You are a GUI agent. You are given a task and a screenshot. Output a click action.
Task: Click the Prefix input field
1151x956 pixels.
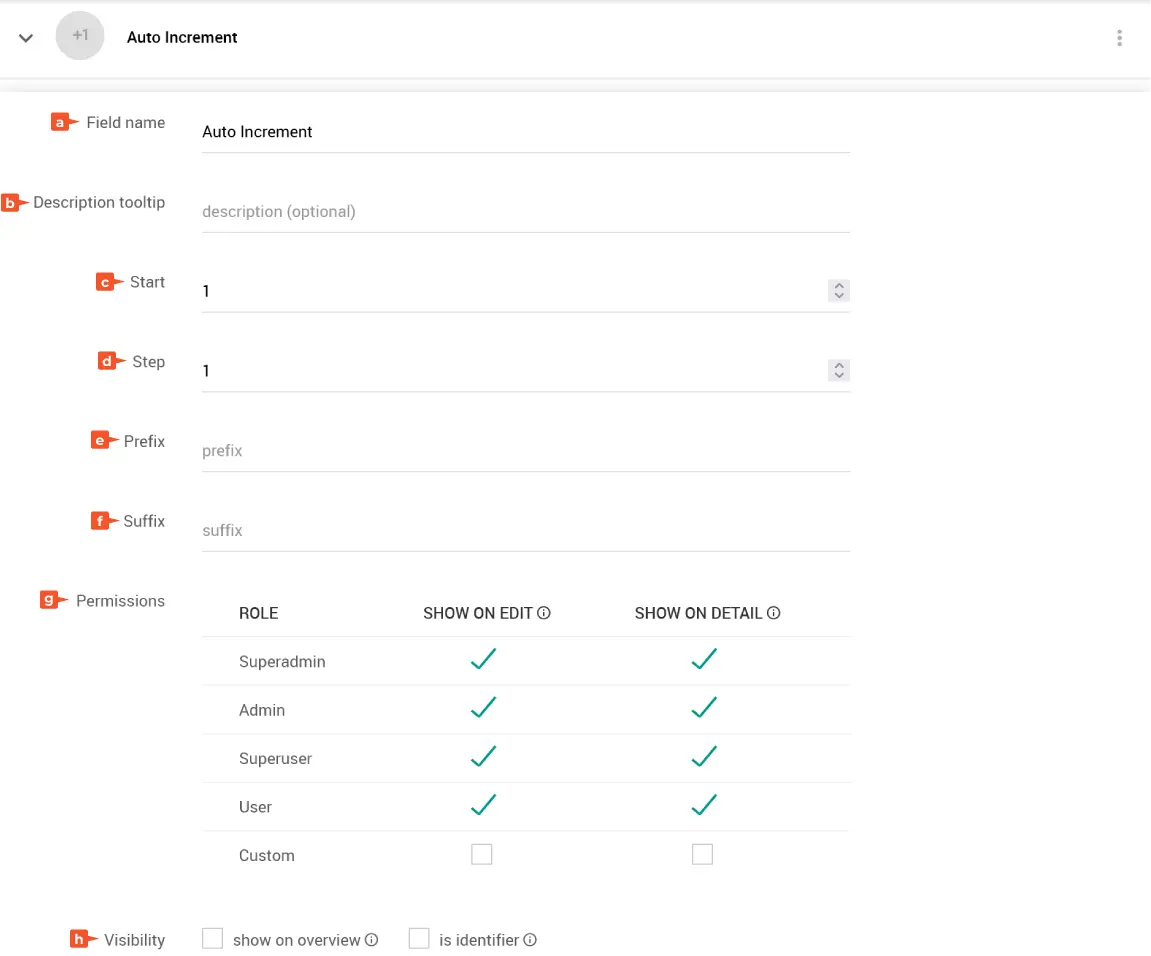tap(525, 451)
